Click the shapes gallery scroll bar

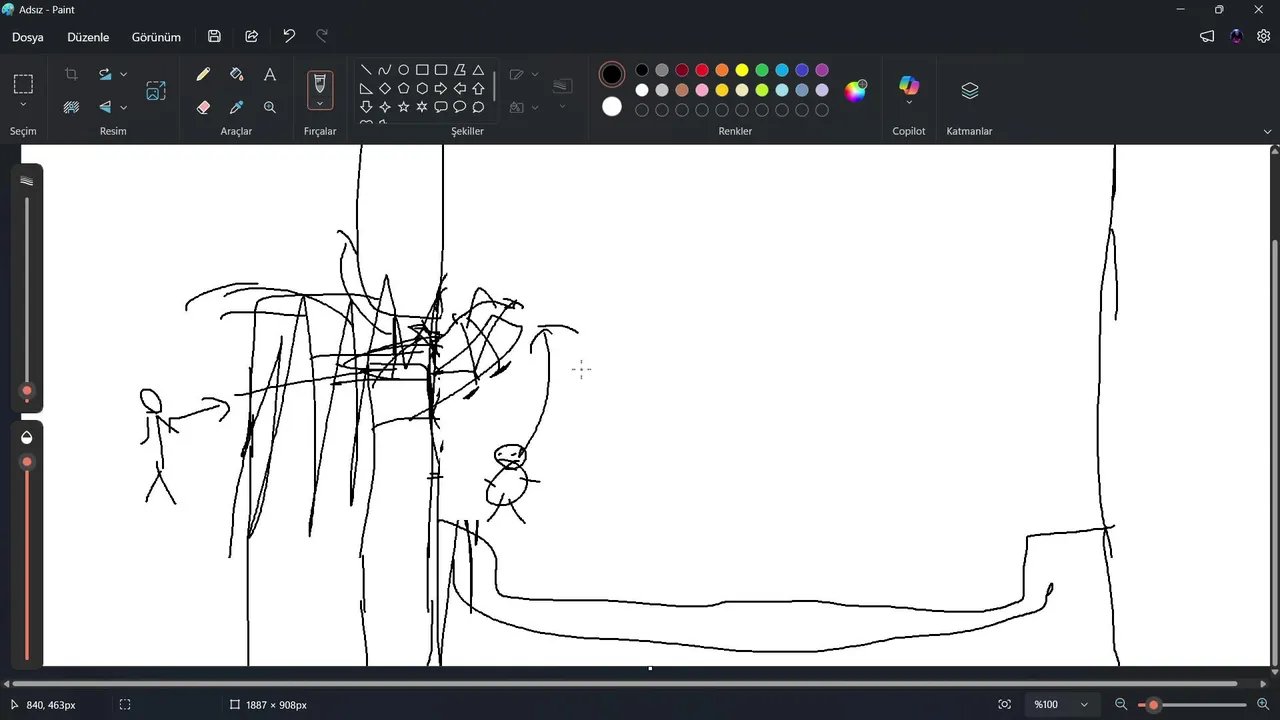(494, 85)
